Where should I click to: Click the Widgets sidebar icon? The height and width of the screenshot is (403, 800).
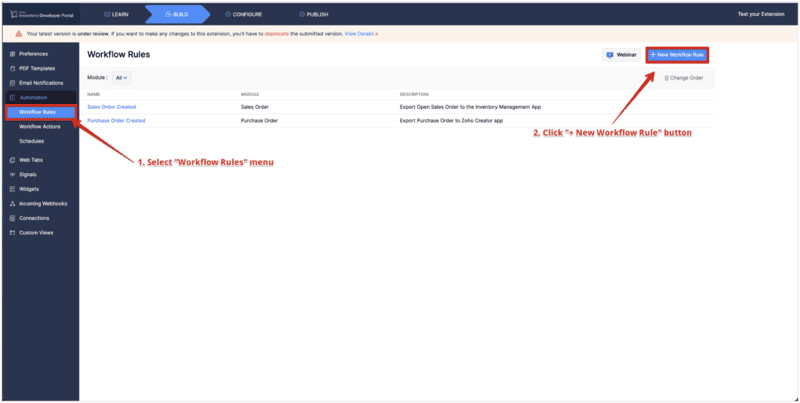point(12,188)
